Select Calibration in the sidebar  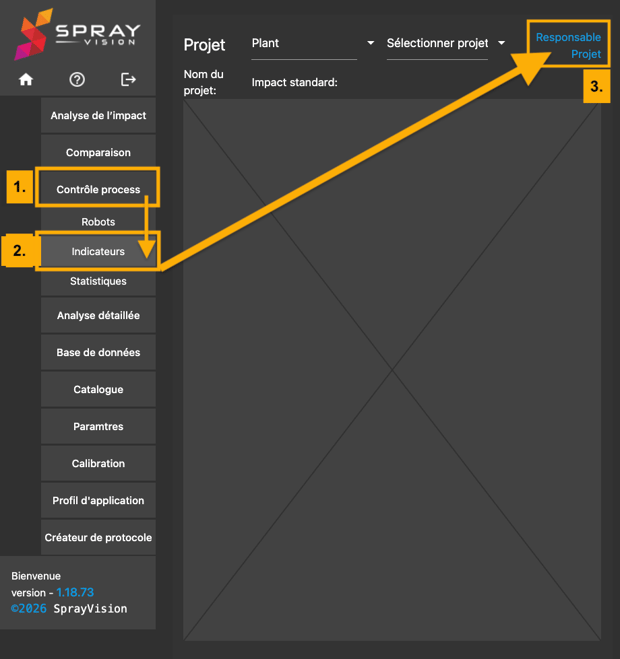pyautogui.click(x=98, y=464)
